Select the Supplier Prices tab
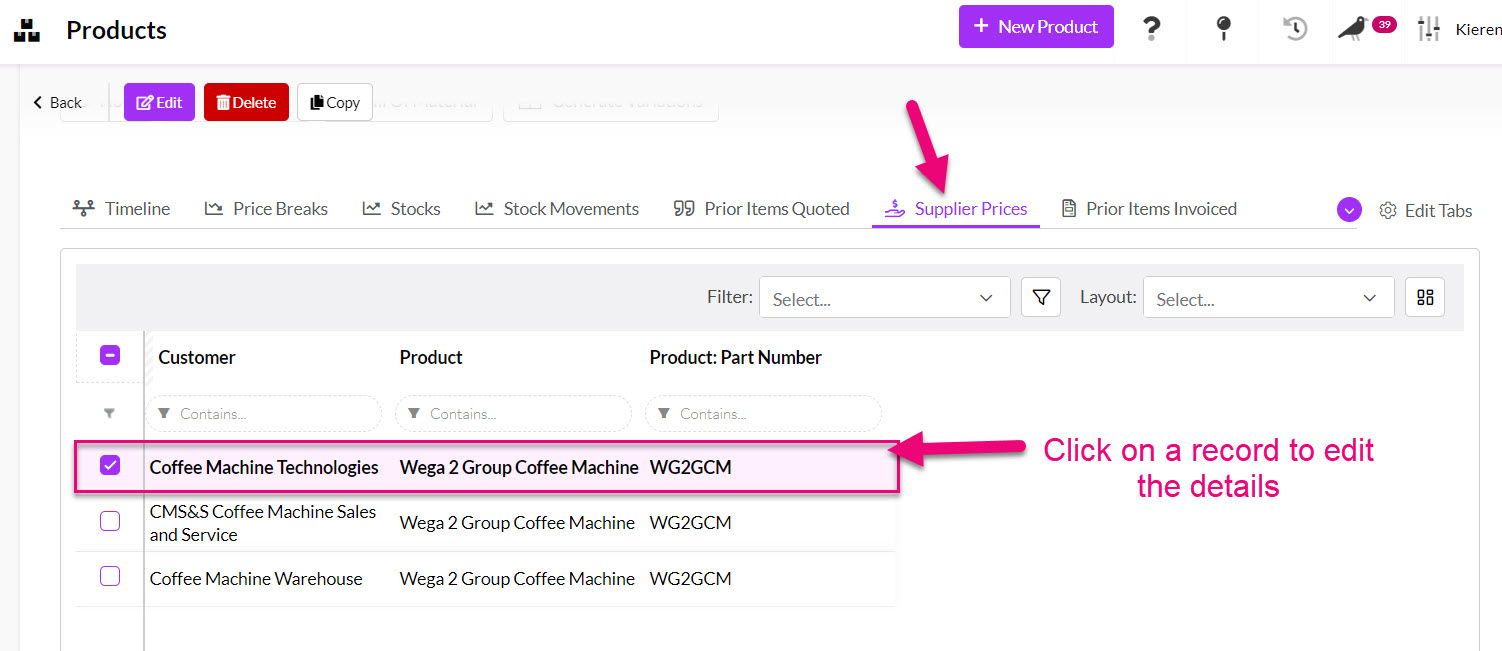Screen dimensions: 1502x651 [x=956, y=209]
